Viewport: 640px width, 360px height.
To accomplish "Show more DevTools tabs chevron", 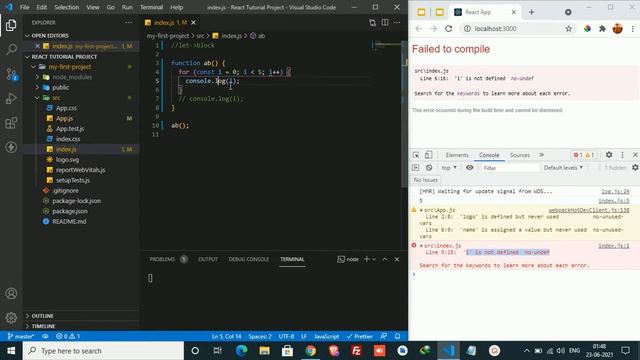I will point(541,155).
